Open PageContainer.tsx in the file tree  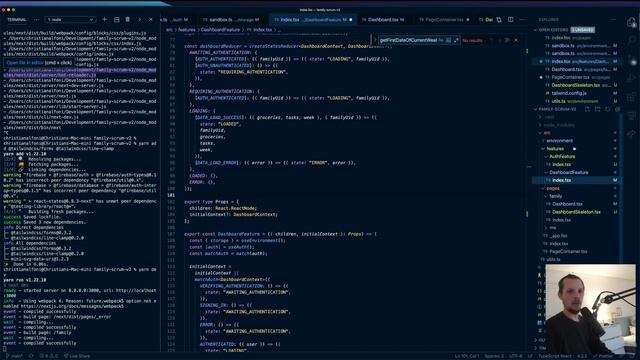[x=577, y=251]
